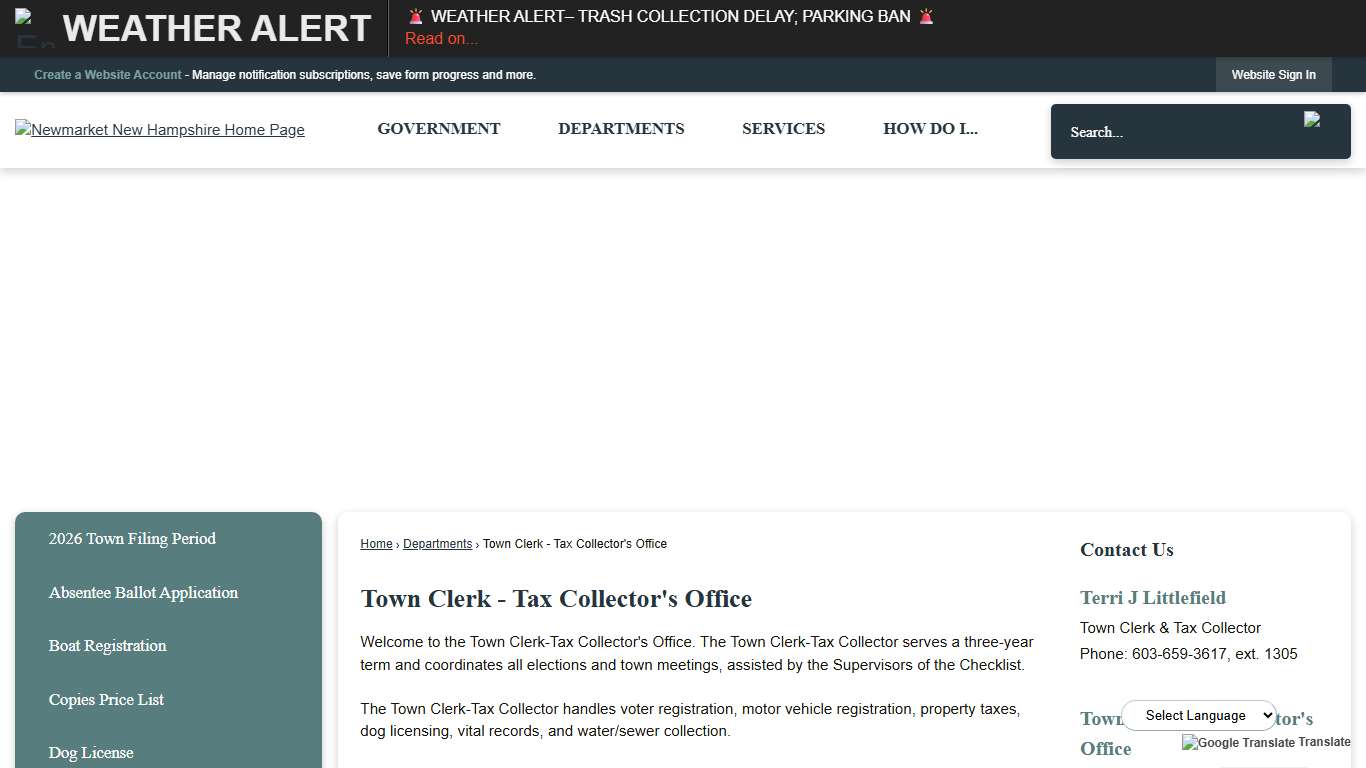
Task: Open the 2026 Town Filing Period page
Action: tap(132, 538)
